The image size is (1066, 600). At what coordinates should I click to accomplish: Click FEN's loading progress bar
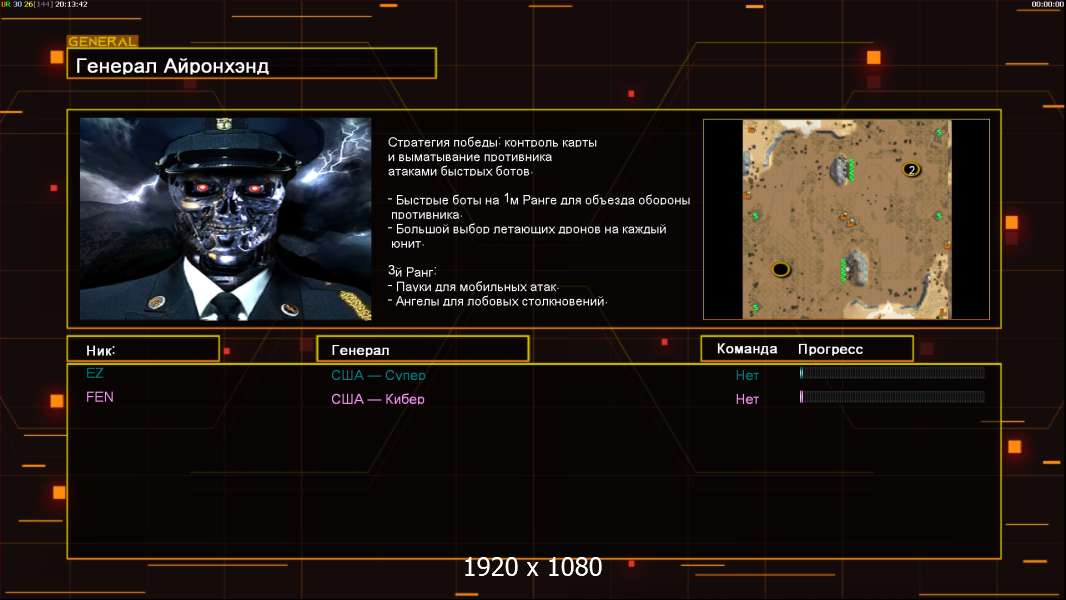(892, 396)
